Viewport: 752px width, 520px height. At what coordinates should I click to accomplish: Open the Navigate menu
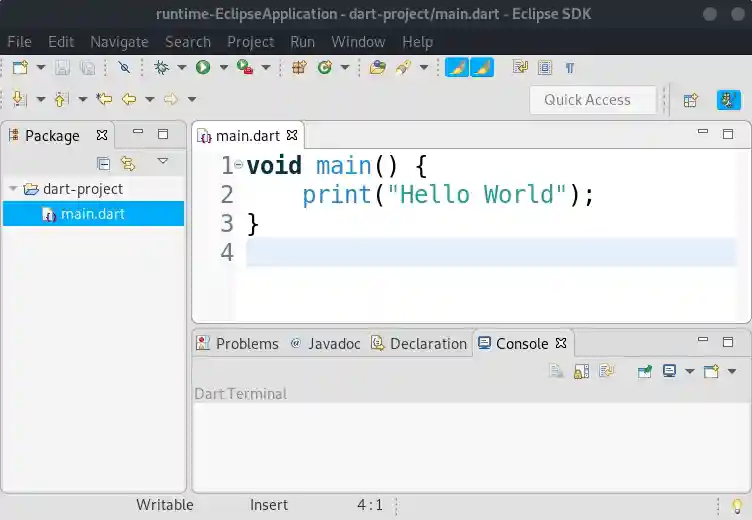click(119, 42)
